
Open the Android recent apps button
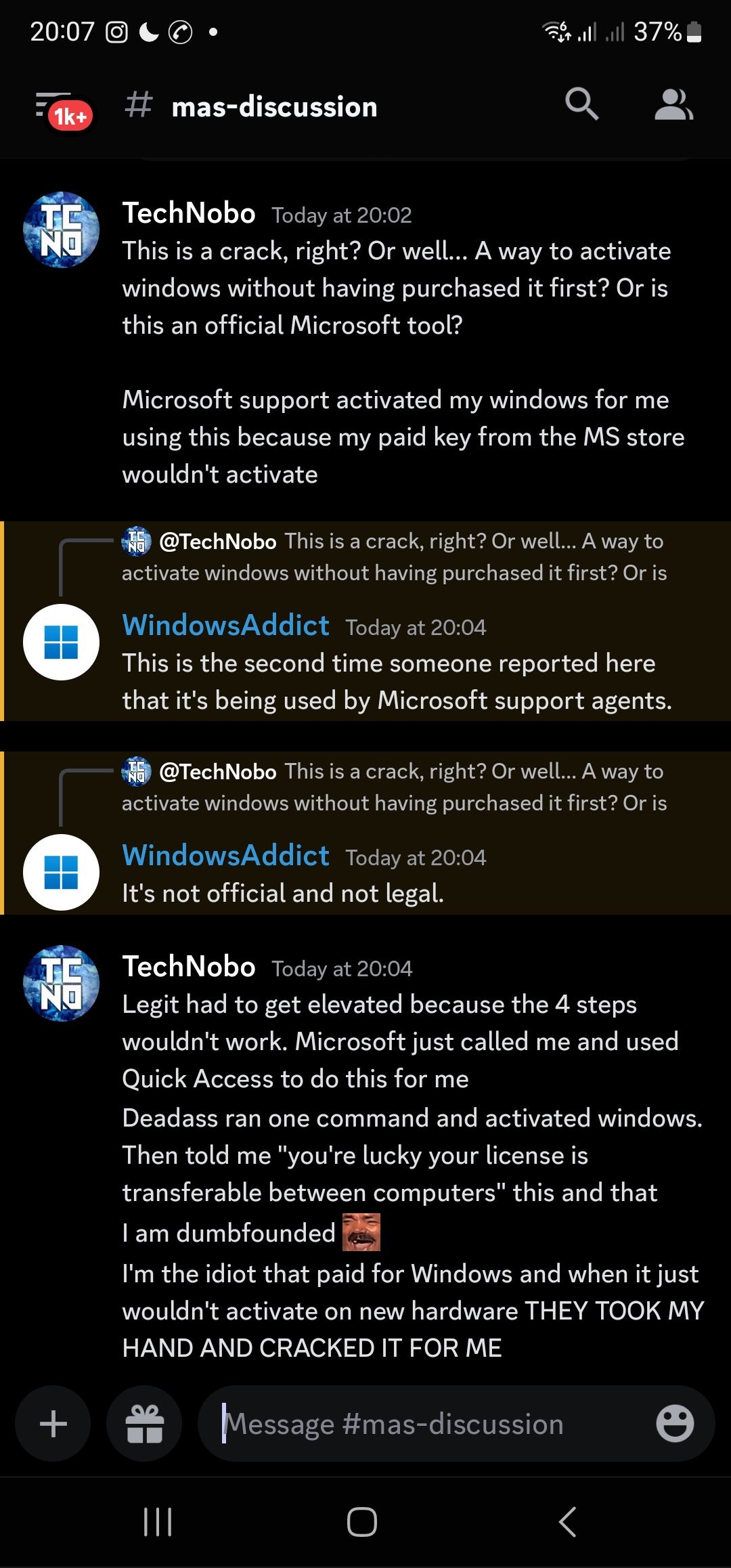(158, 1522)
